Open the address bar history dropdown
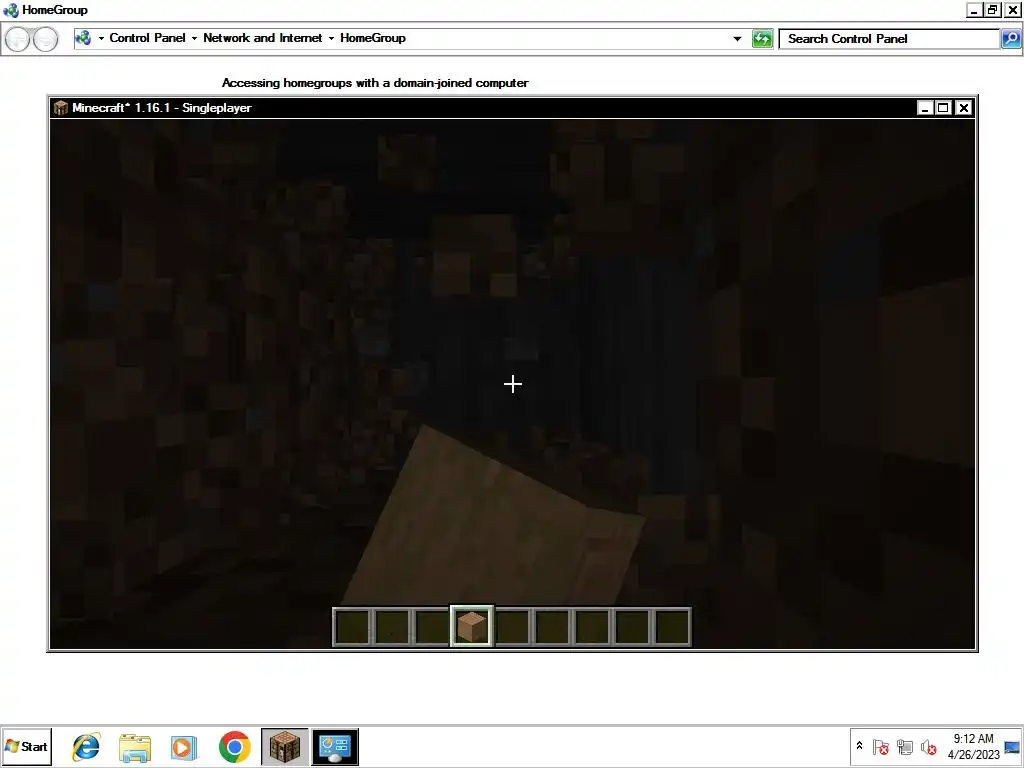 737,39
